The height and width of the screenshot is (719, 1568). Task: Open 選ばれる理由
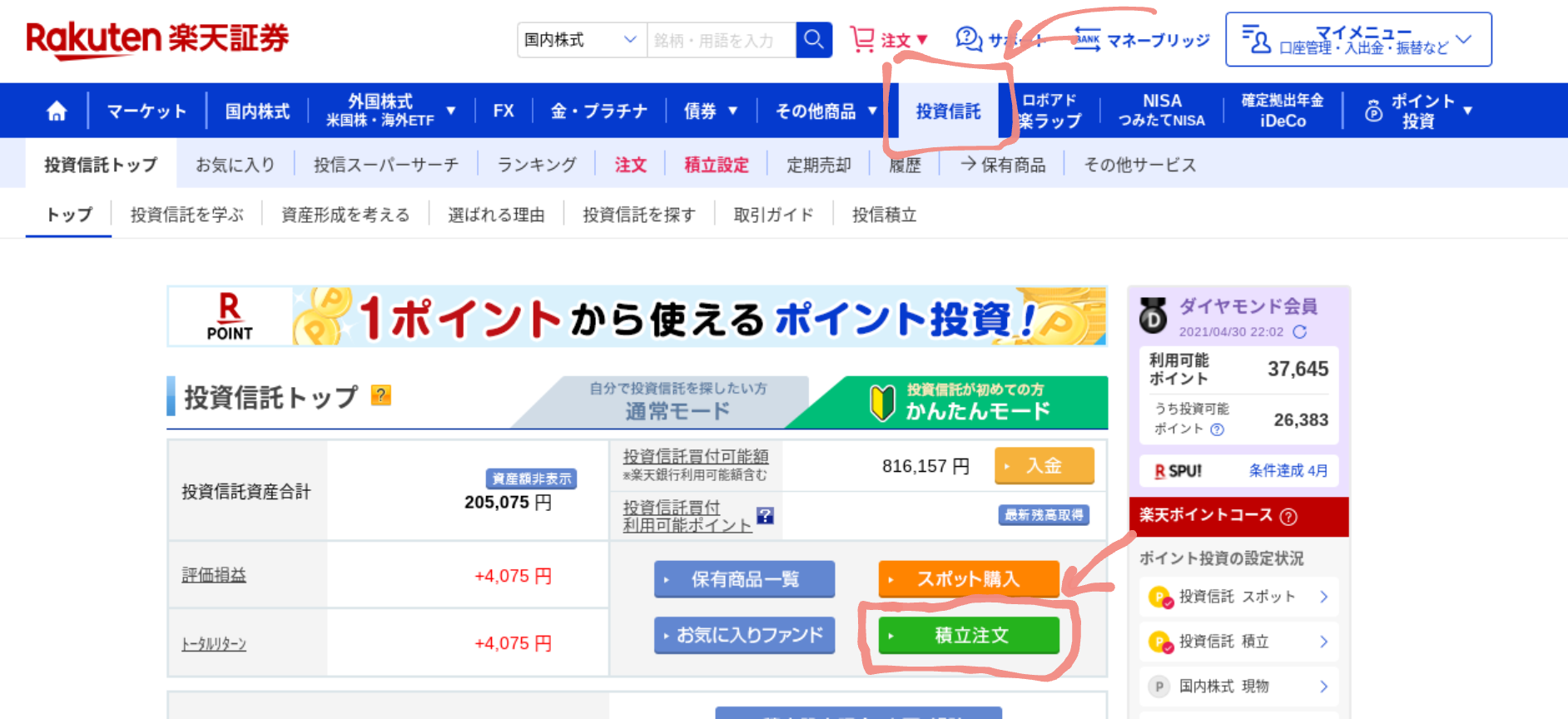click(x=496, y=215)
